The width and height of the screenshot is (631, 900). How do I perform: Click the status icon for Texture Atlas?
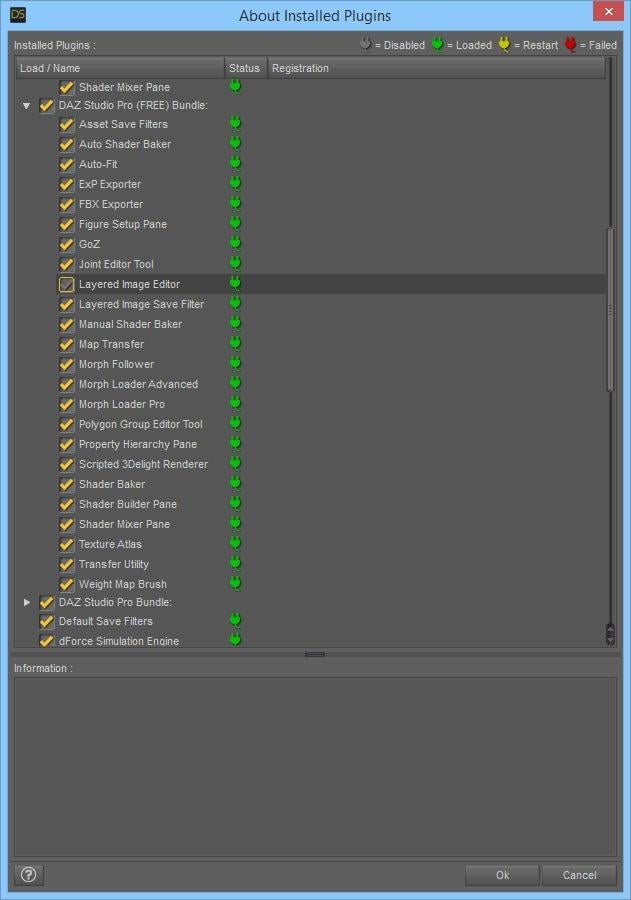(x=235, y=544)
